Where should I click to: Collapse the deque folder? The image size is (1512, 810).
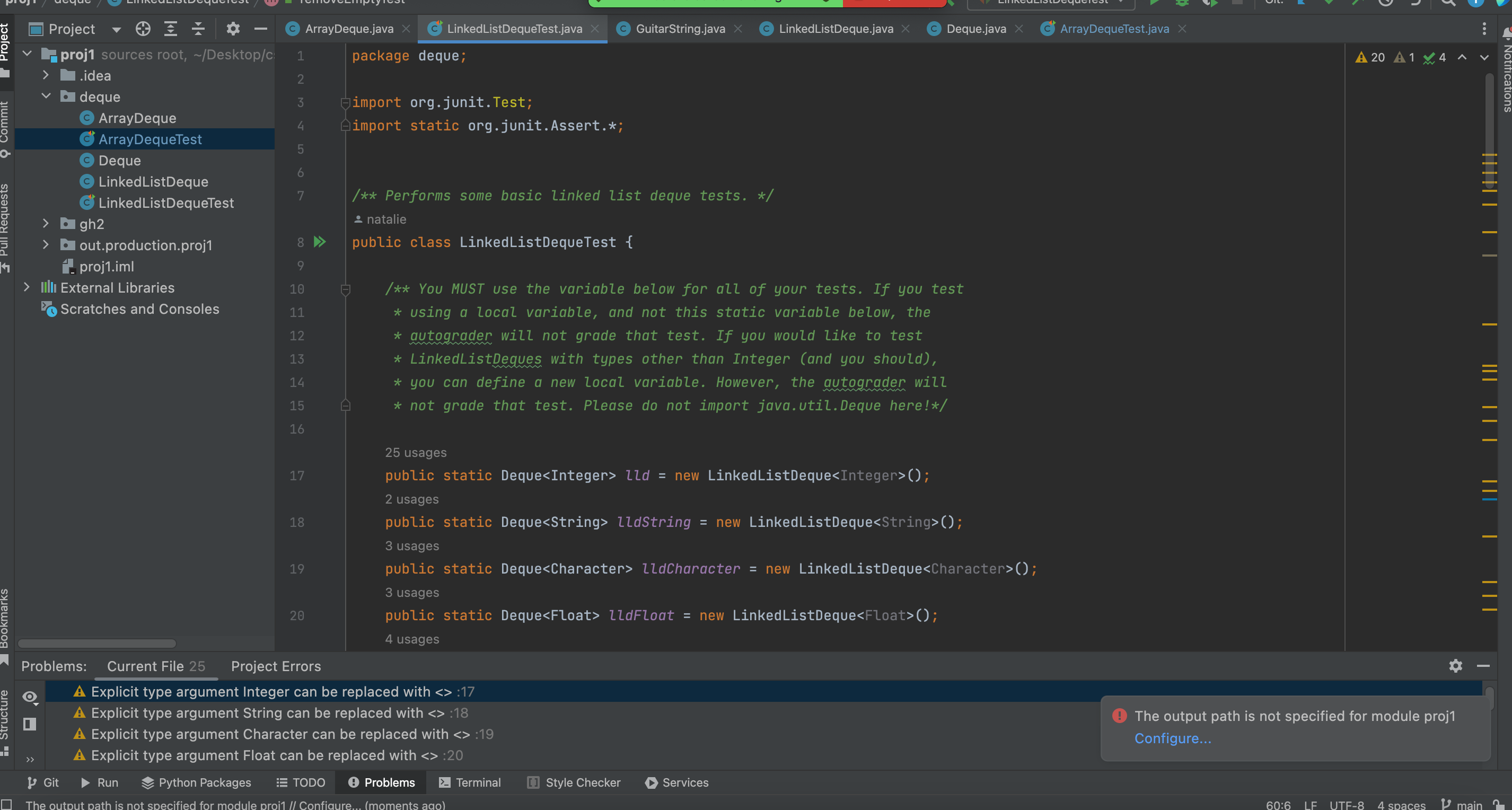[46, 96]
